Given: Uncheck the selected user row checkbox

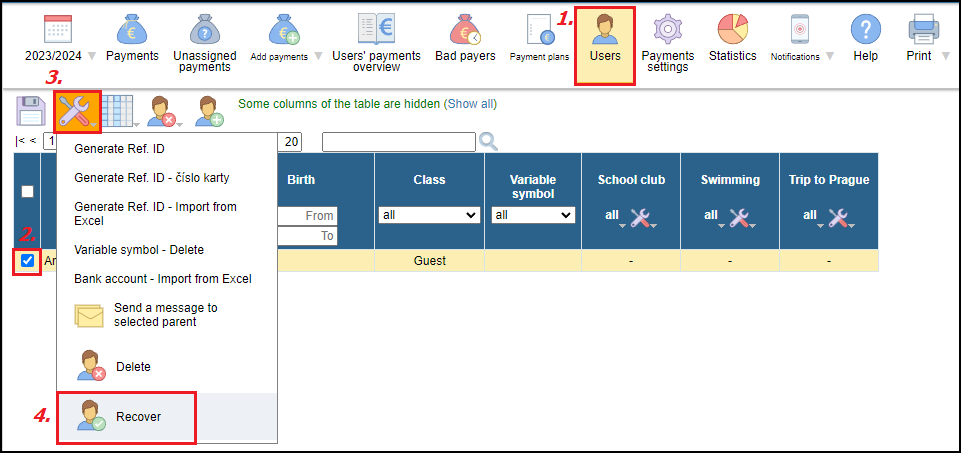Looking at the screenshot, I should click(28, 261).
